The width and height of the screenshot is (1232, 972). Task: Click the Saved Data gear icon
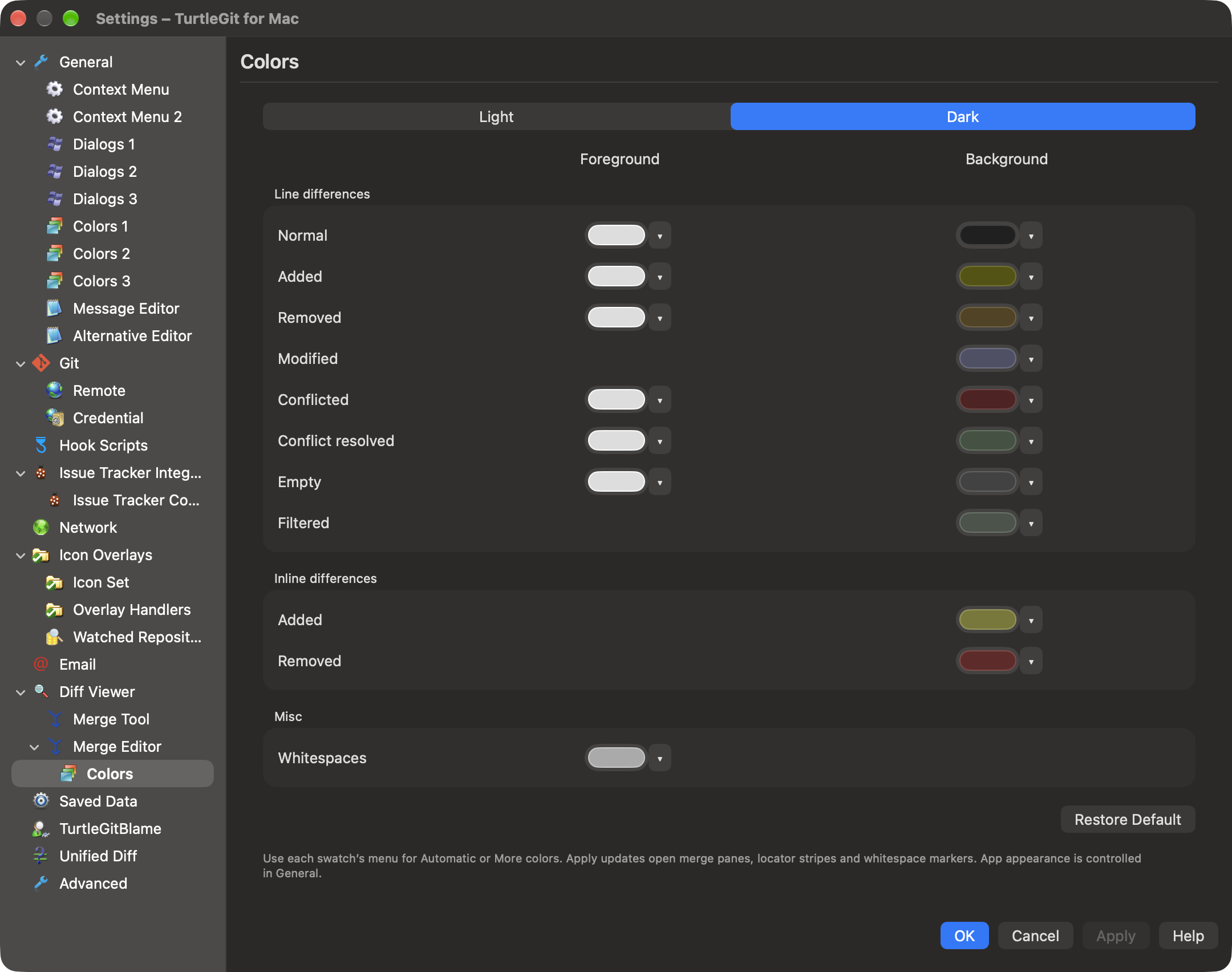[x=41, y=801]
